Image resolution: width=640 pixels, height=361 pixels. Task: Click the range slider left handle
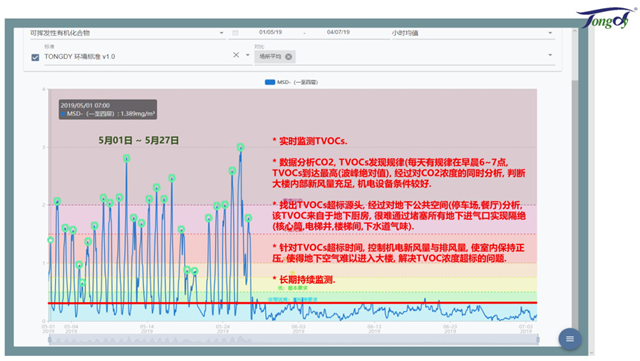click(49, 339)
